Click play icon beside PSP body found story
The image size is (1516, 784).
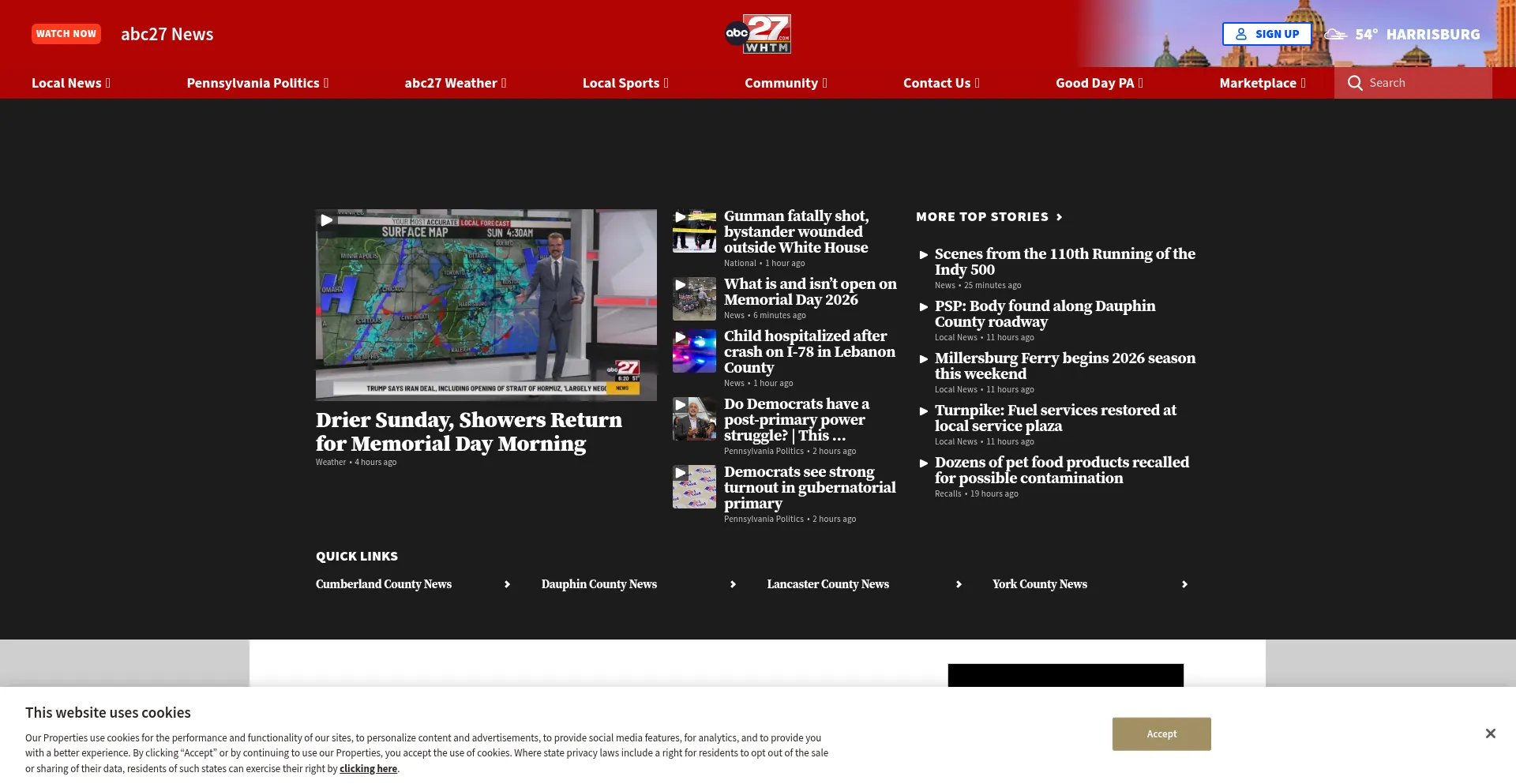click(924, 307)
